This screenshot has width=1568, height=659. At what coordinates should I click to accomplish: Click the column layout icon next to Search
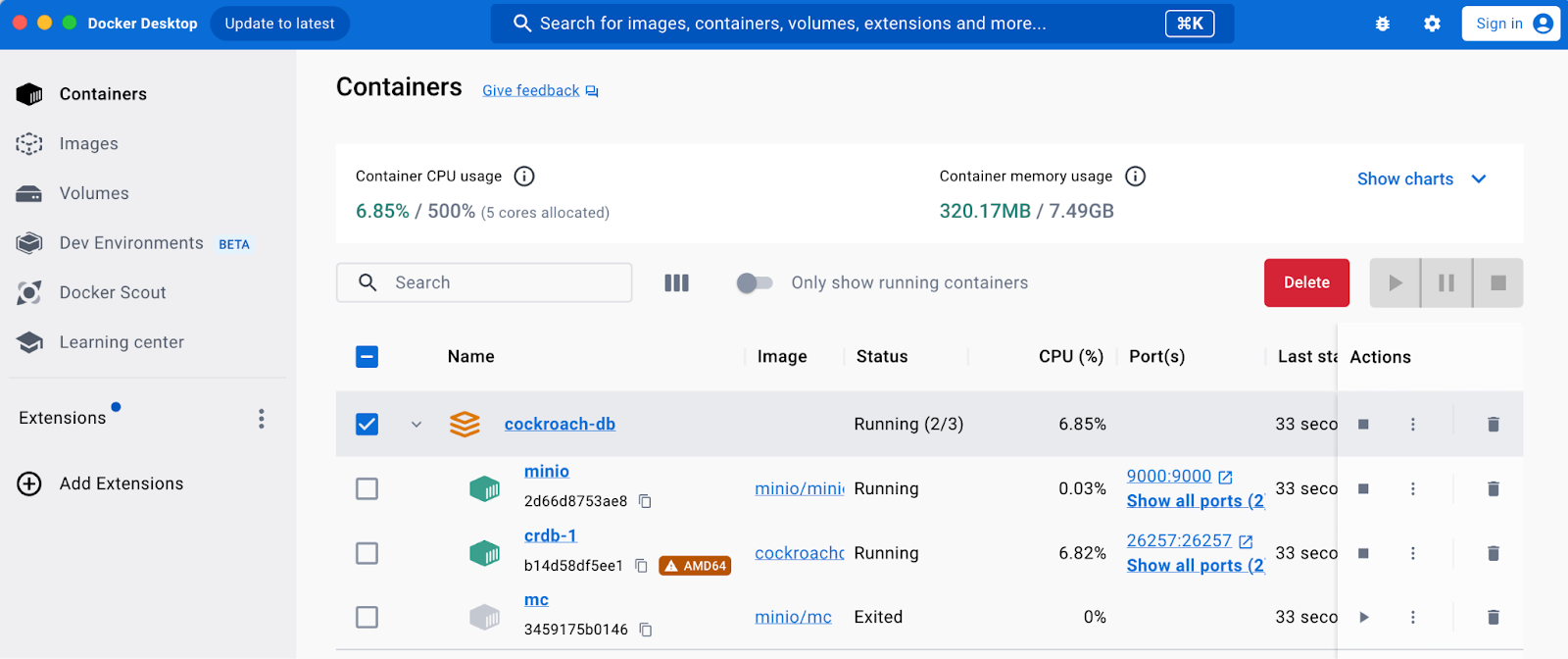tap(676, 282)
